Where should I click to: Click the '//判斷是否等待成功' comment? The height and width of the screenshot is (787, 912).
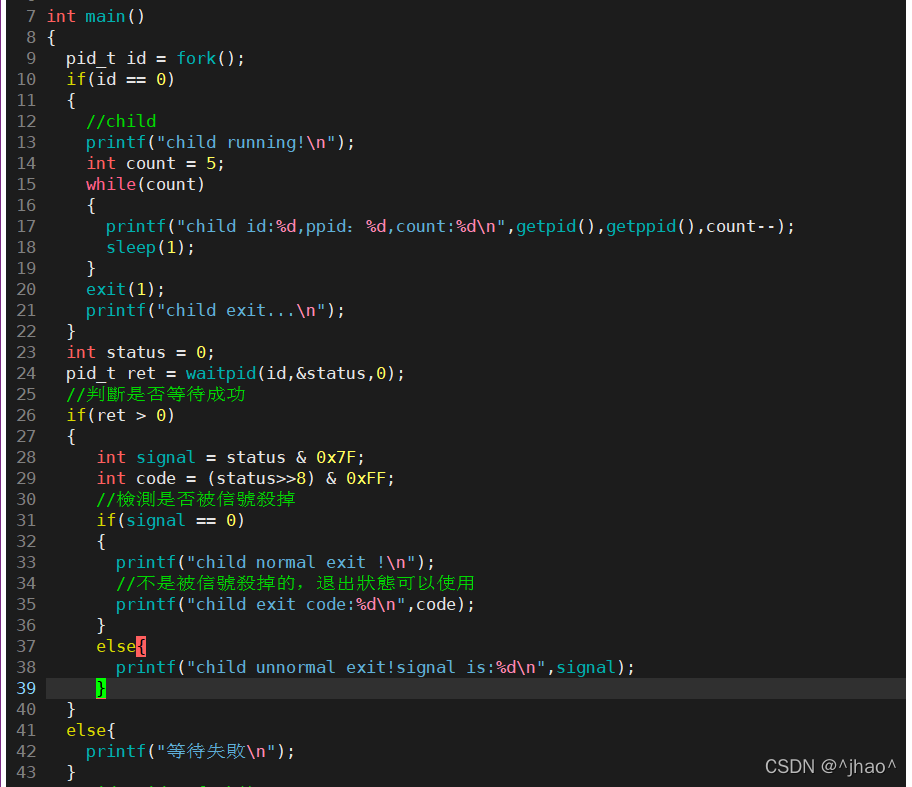pyautogui.click(x=155, y=394)
